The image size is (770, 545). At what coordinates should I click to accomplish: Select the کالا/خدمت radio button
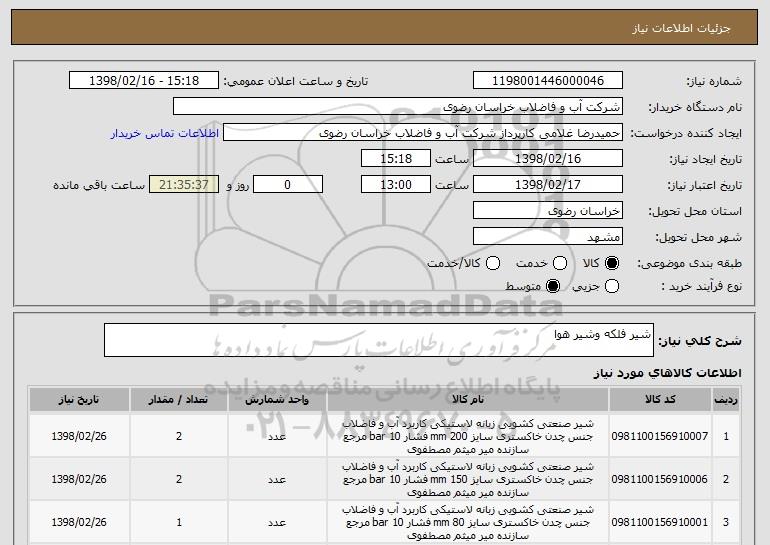493,263
